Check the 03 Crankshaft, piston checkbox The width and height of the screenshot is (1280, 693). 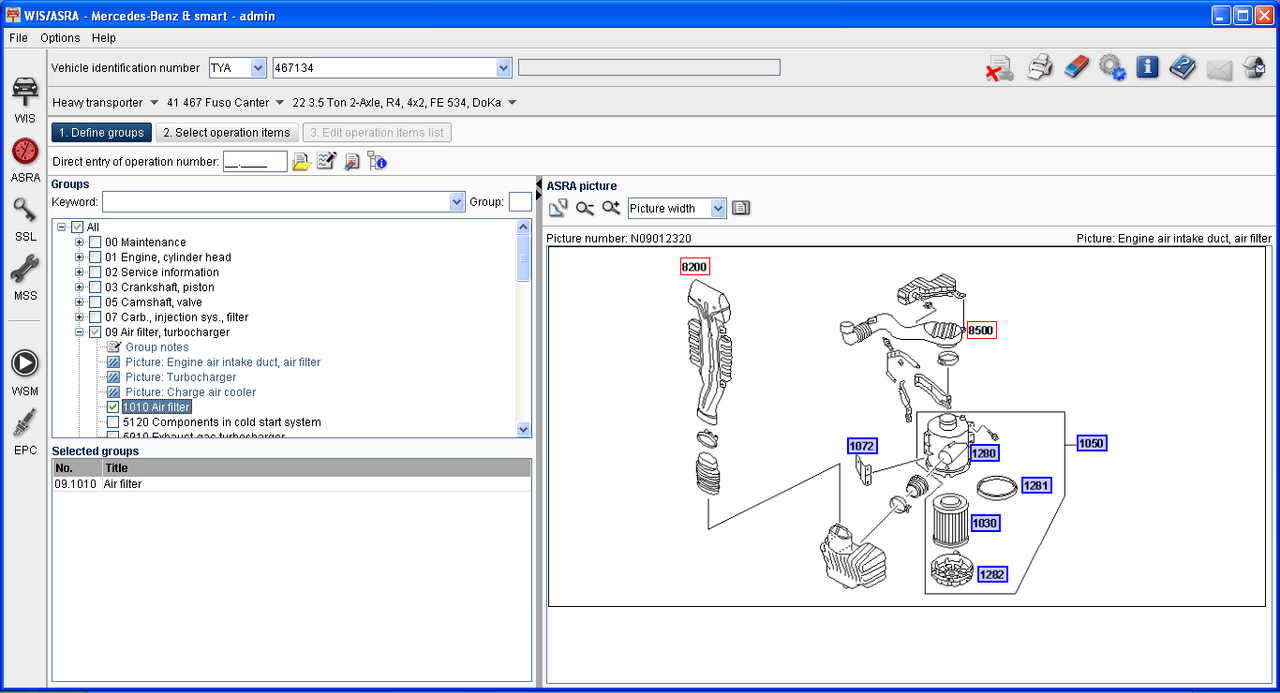click(x=95, y=287)
